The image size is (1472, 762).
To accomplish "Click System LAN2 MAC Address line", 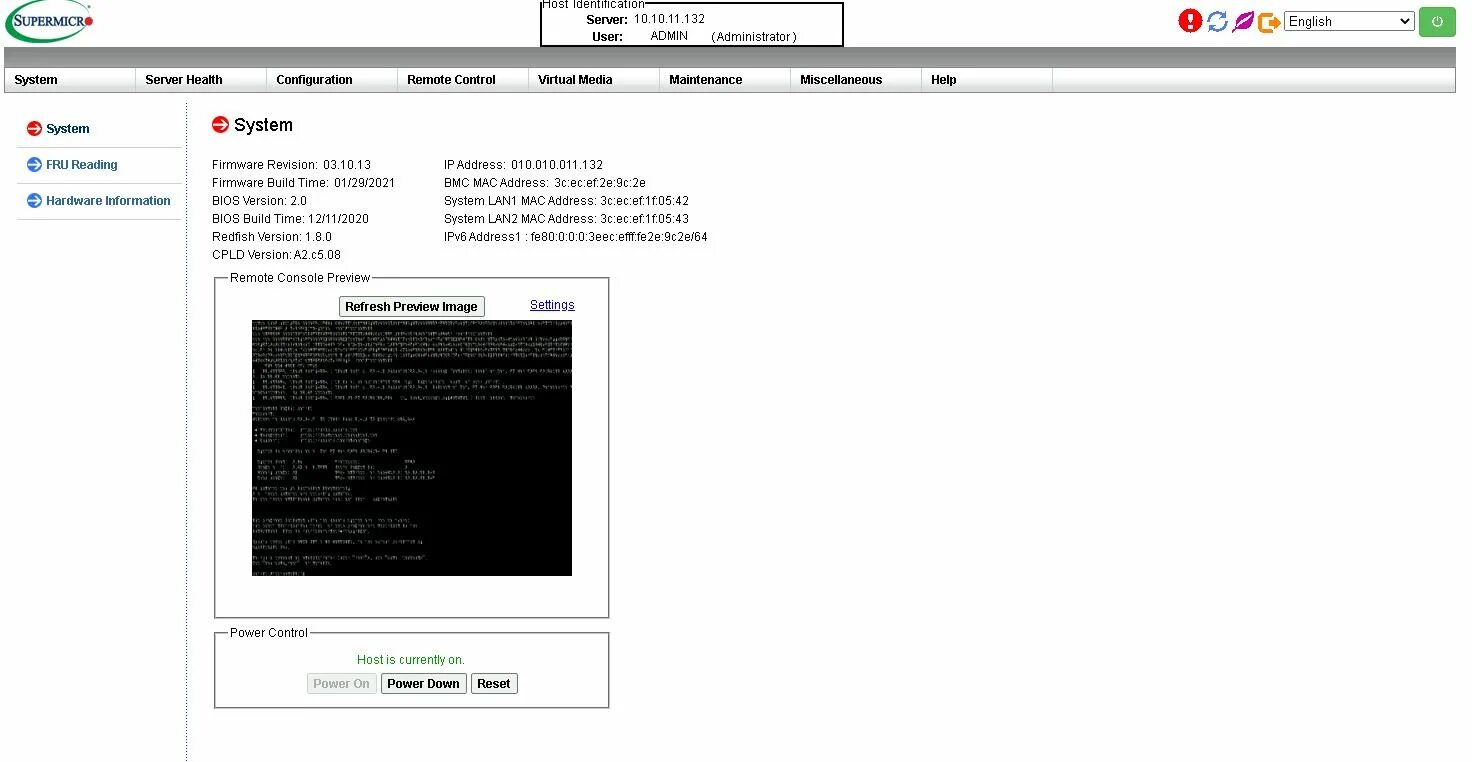I will click(x=566, y=219).
